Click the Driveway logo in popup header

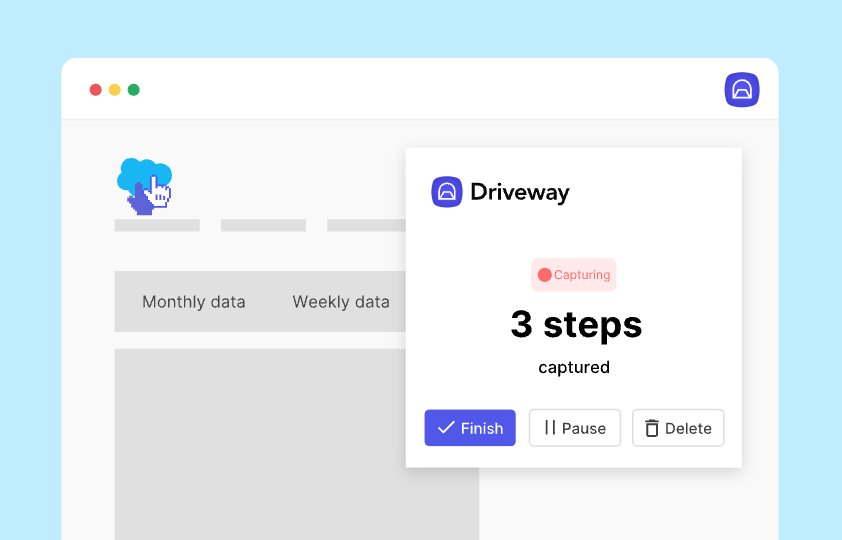pyautogui.click(x=447, y=192)
